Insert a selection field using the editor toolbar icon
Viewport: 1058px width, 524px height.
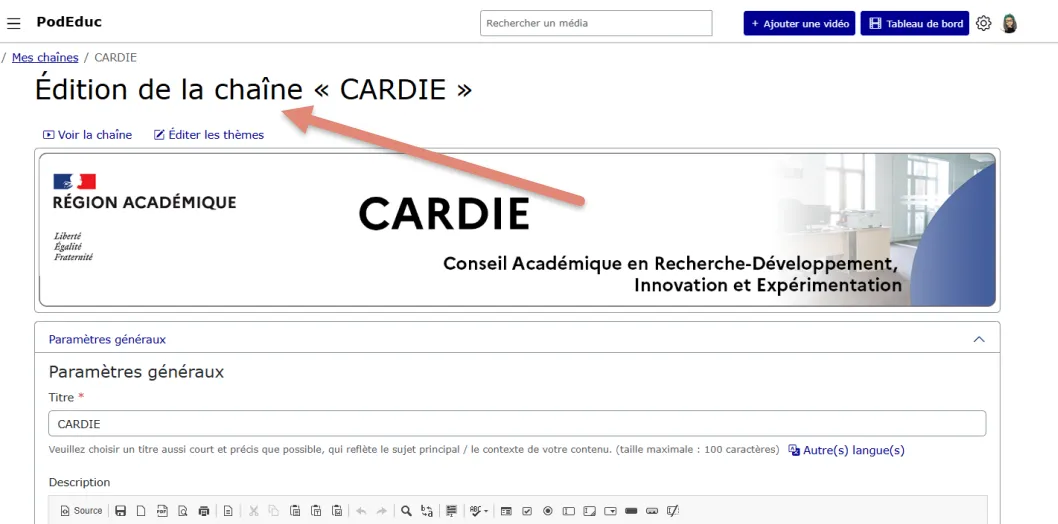click(611, 511)
